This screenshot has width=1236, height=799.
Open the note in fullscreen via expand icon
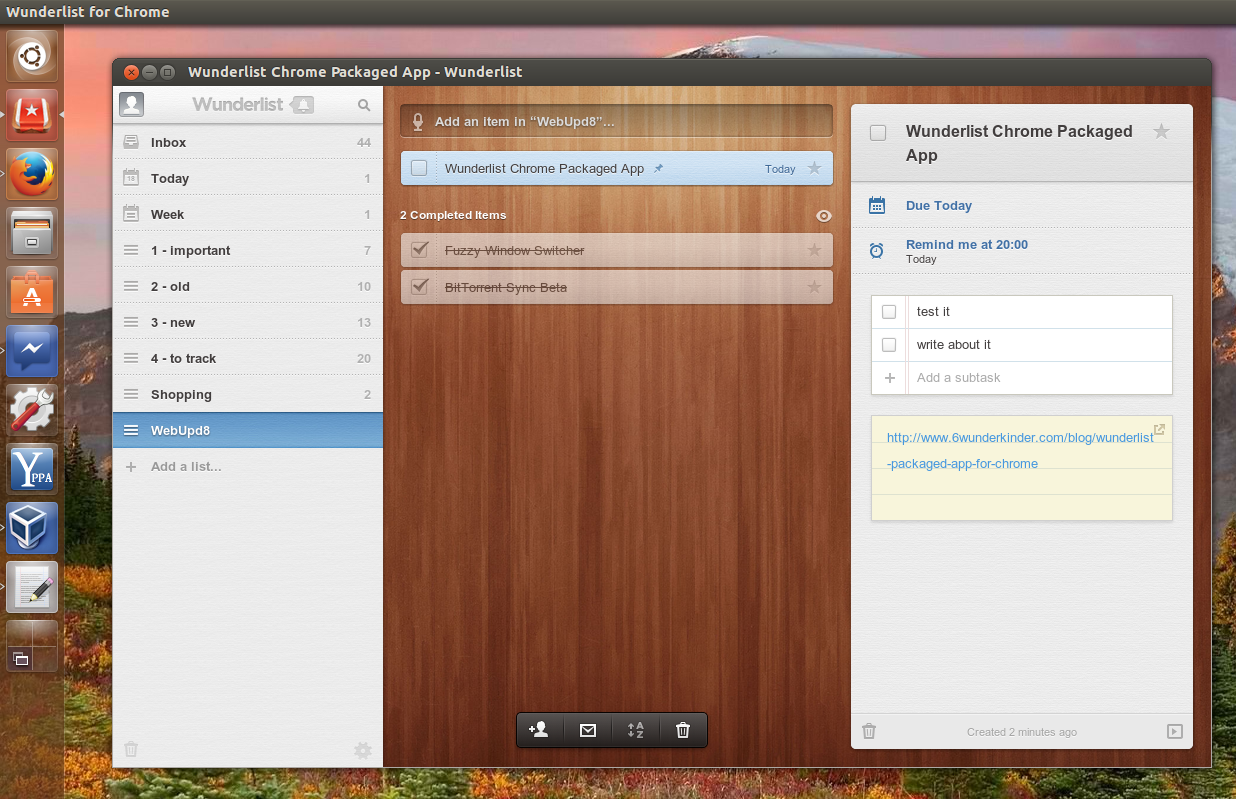click(x=1159, y=430)
